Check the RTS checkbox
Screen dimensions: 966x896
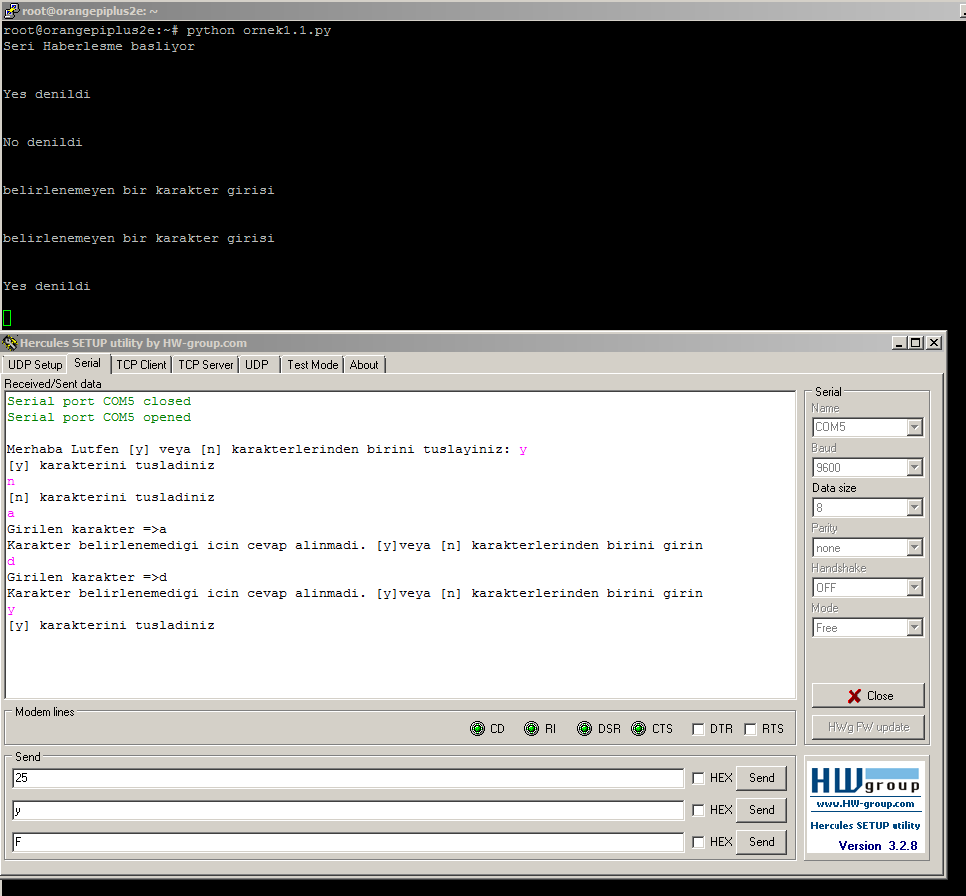751,728
